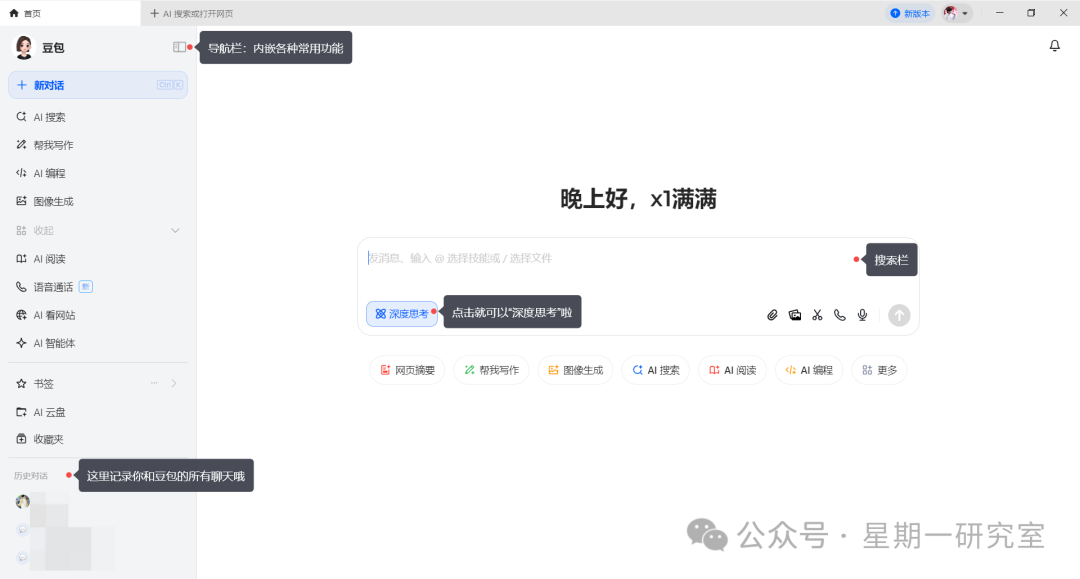Click the microphone voice input icon
This screenshot has height=579, width=1080.
pos(862,315)
